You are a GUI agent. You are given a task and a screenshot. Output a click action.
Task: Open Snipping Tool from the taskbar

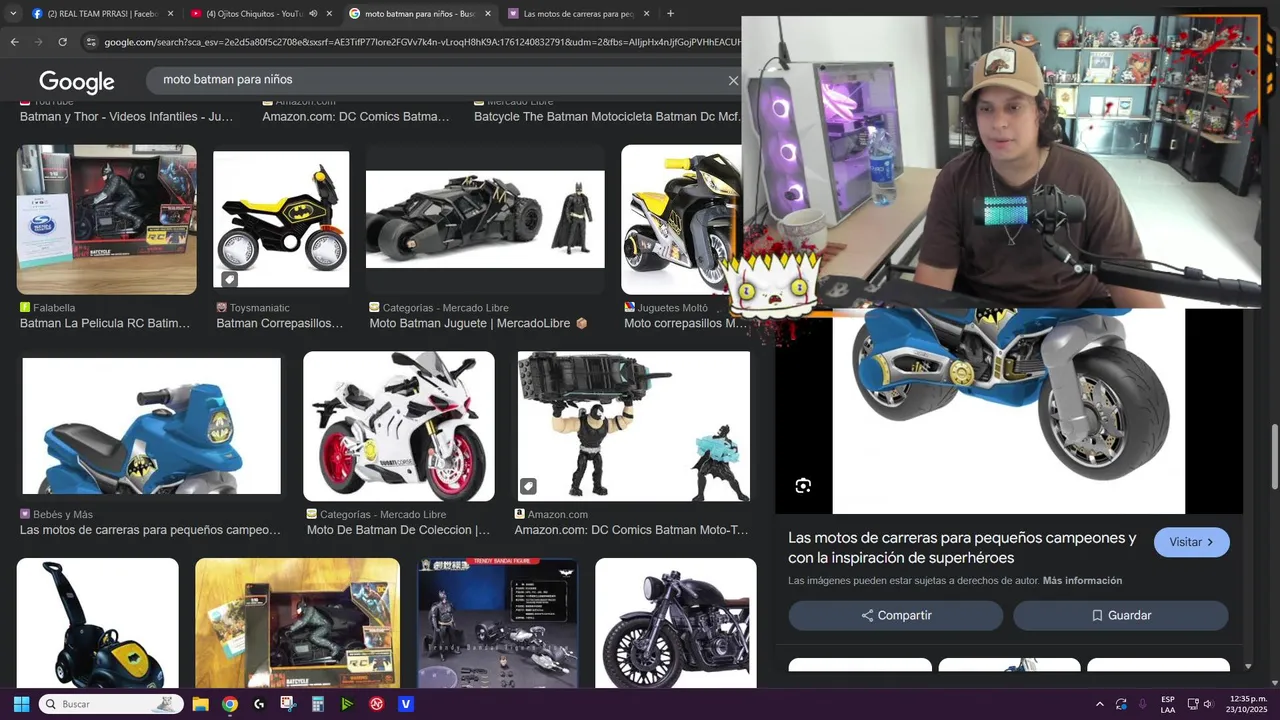288,704
